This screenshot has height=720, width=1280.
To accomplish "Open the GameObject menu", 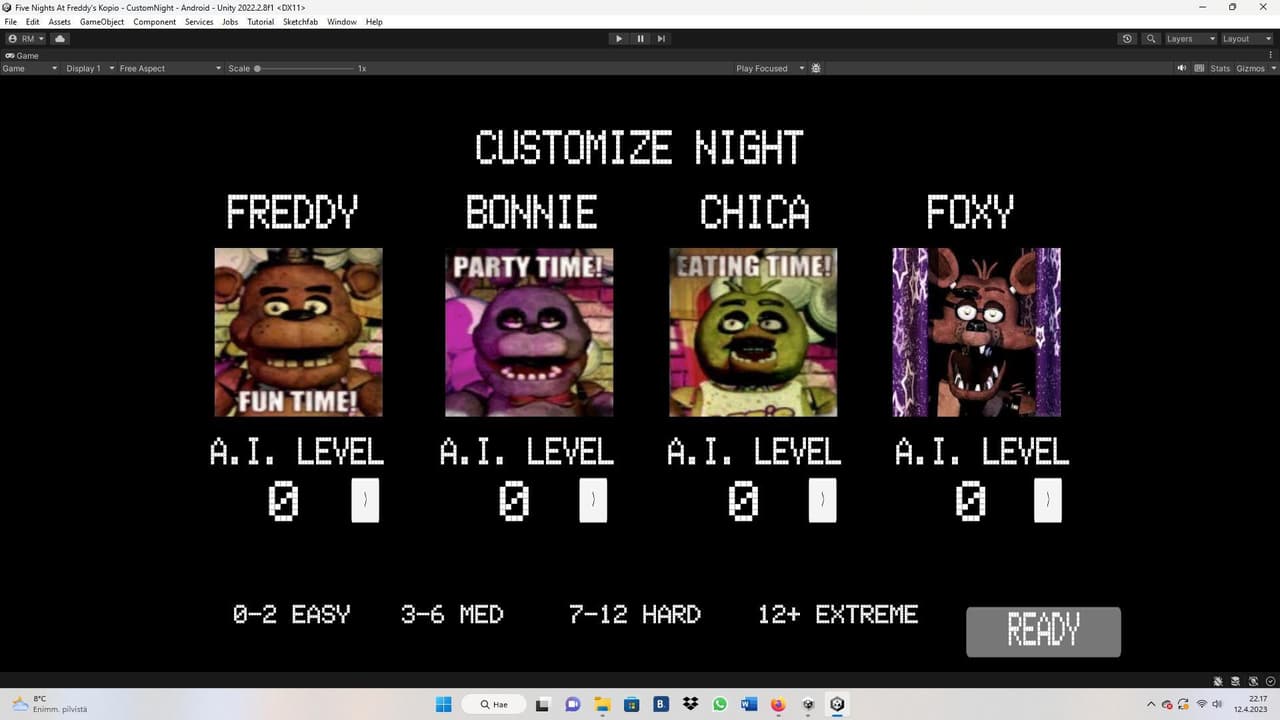I will click(x=102, y=22).
